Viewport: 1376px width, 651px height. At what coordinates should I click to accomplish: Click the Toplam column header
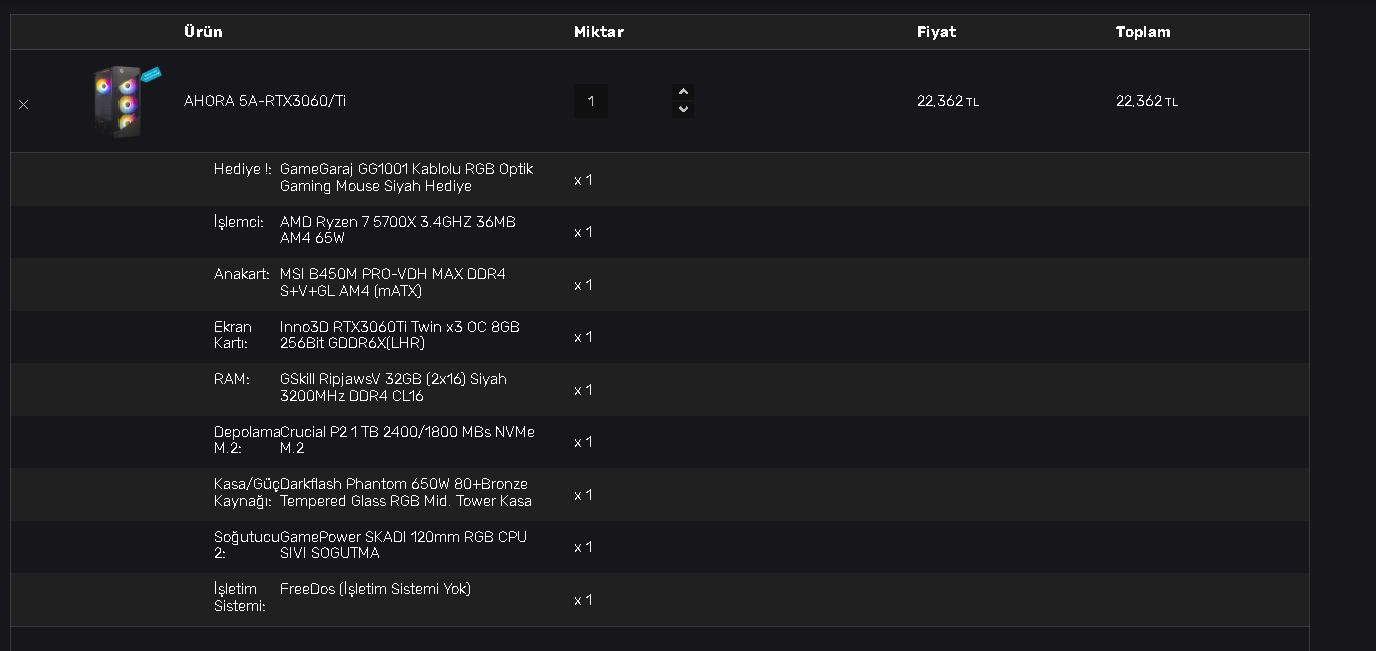tap(1142, 32)
